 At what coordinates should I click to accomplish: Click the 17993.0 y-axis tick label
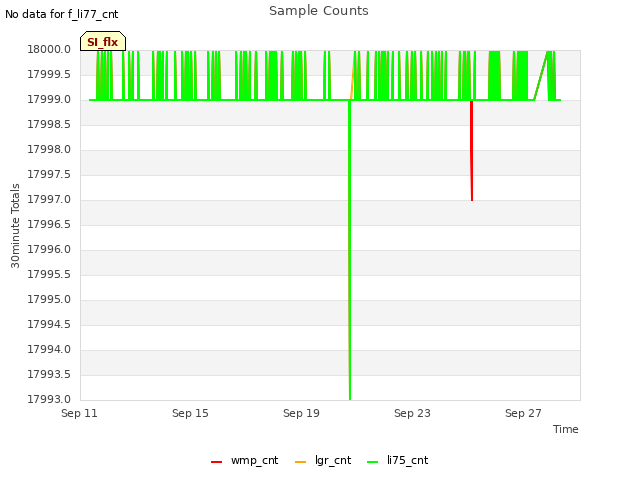[49, 399]
